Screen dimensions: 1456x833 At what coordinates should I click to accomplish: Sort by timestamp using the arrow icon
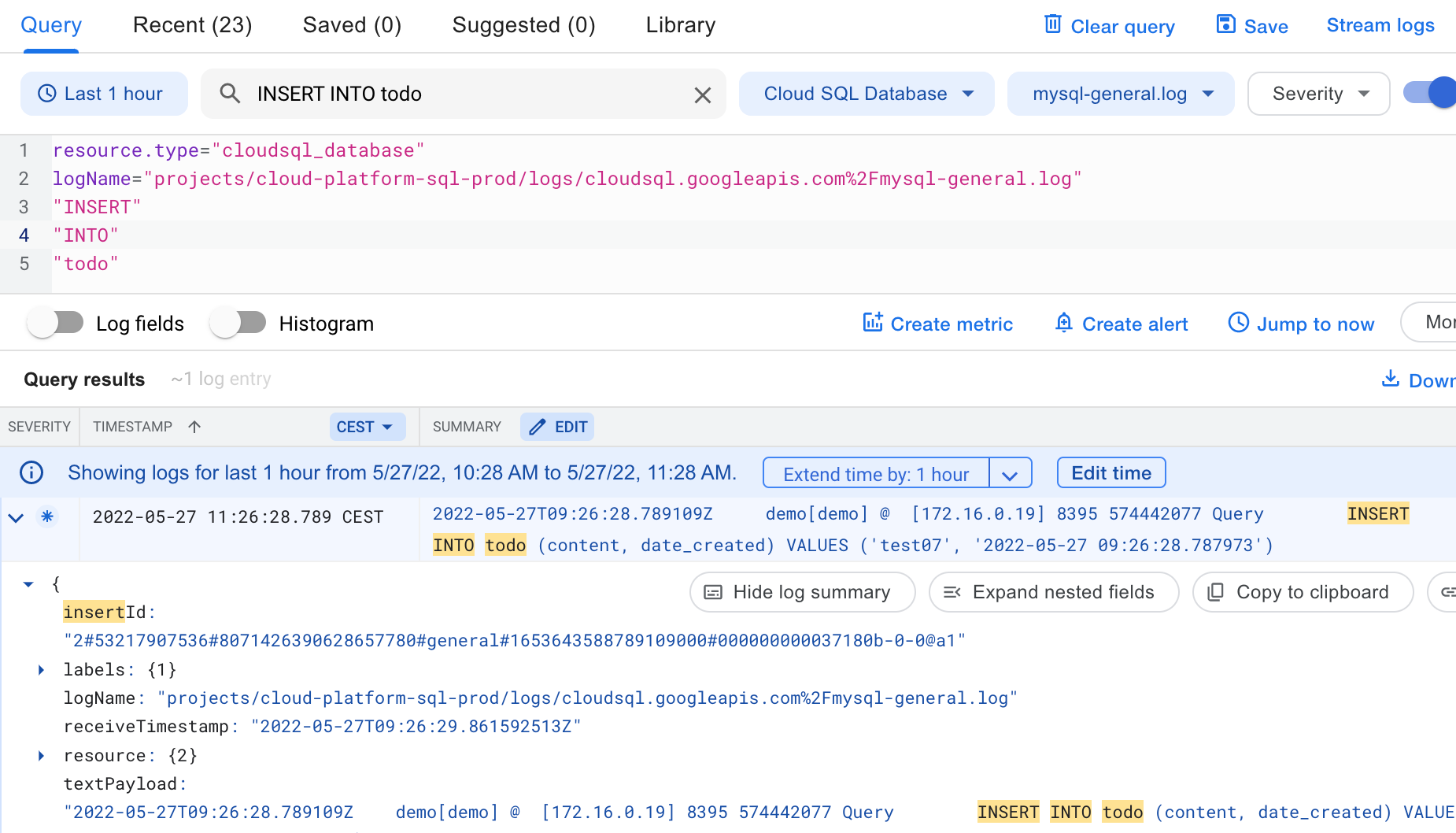click(194, 427)
